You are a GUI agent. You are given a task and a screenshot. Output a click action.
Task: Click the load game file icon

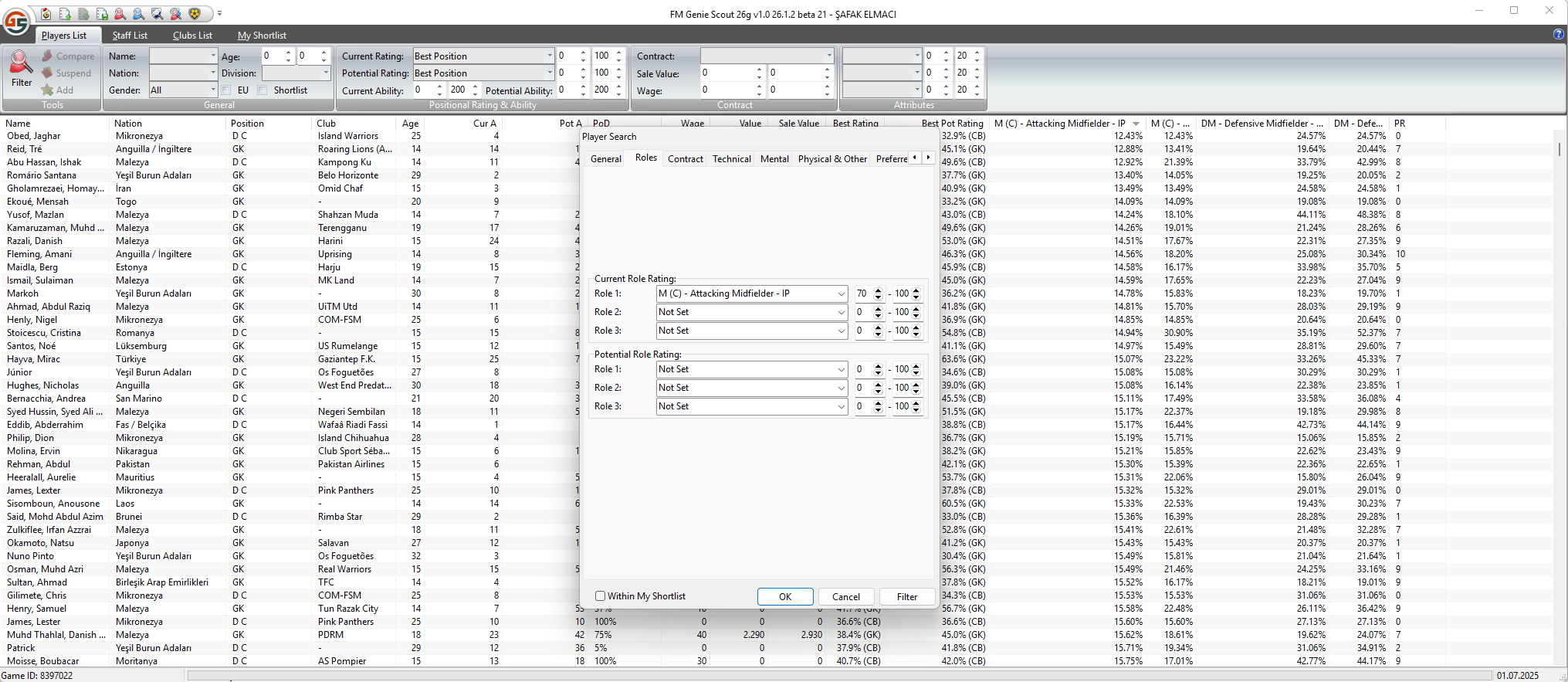(x=46, y=14)
